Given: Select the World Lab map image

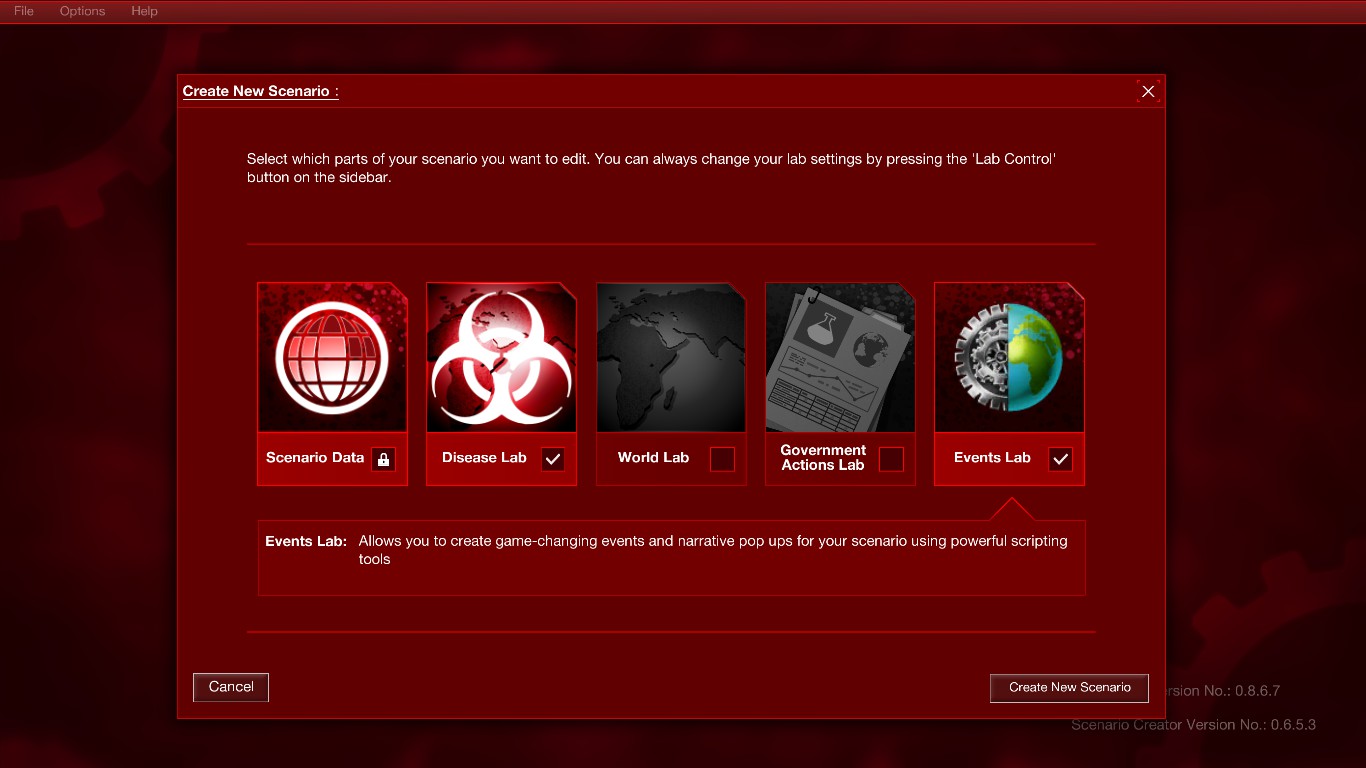Looking at the screenshot, I should click(671, 357).
